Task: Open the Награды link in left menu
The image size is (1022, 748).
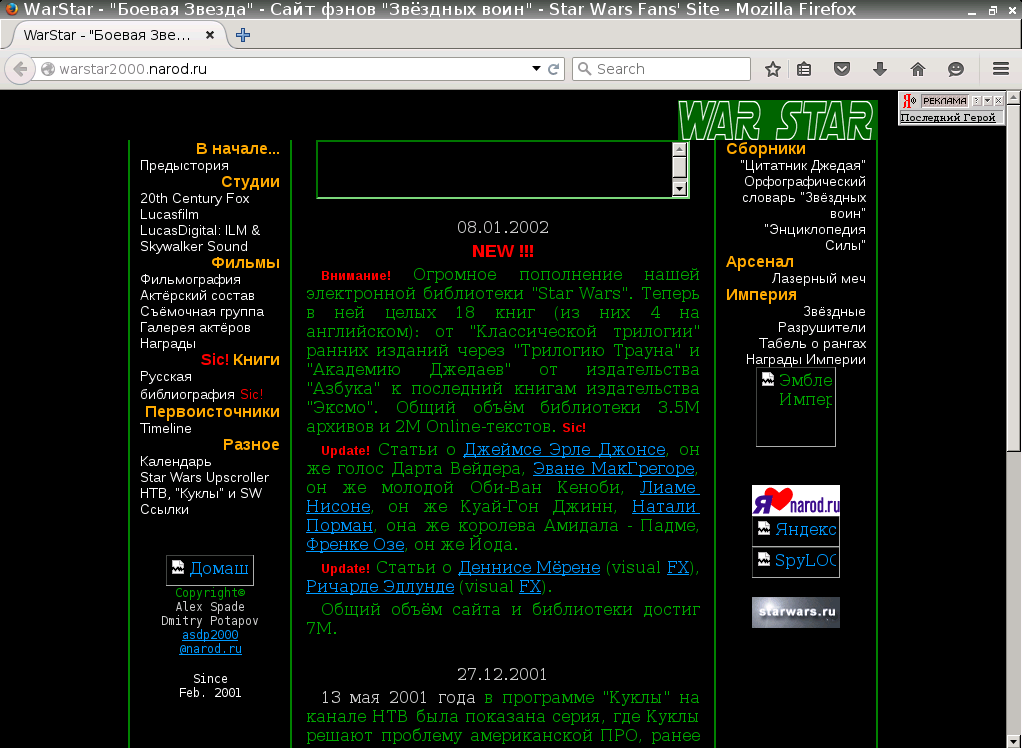Action: point(168,343)
